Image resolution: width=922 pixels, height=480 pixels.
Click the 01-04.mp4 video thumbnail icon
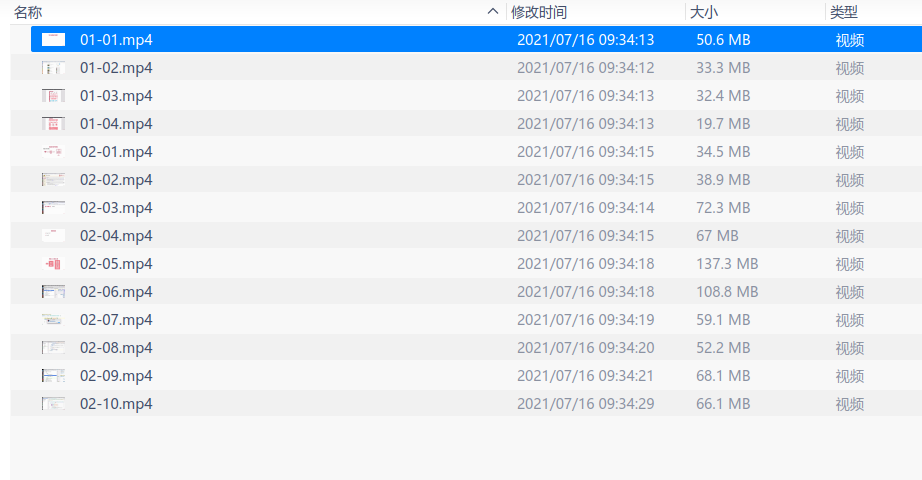(54, 124)
